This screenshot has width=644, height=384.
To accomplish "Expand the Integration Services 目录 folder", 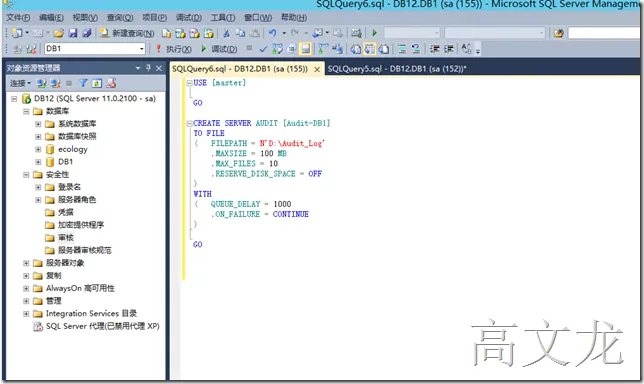I will [26, 314].
